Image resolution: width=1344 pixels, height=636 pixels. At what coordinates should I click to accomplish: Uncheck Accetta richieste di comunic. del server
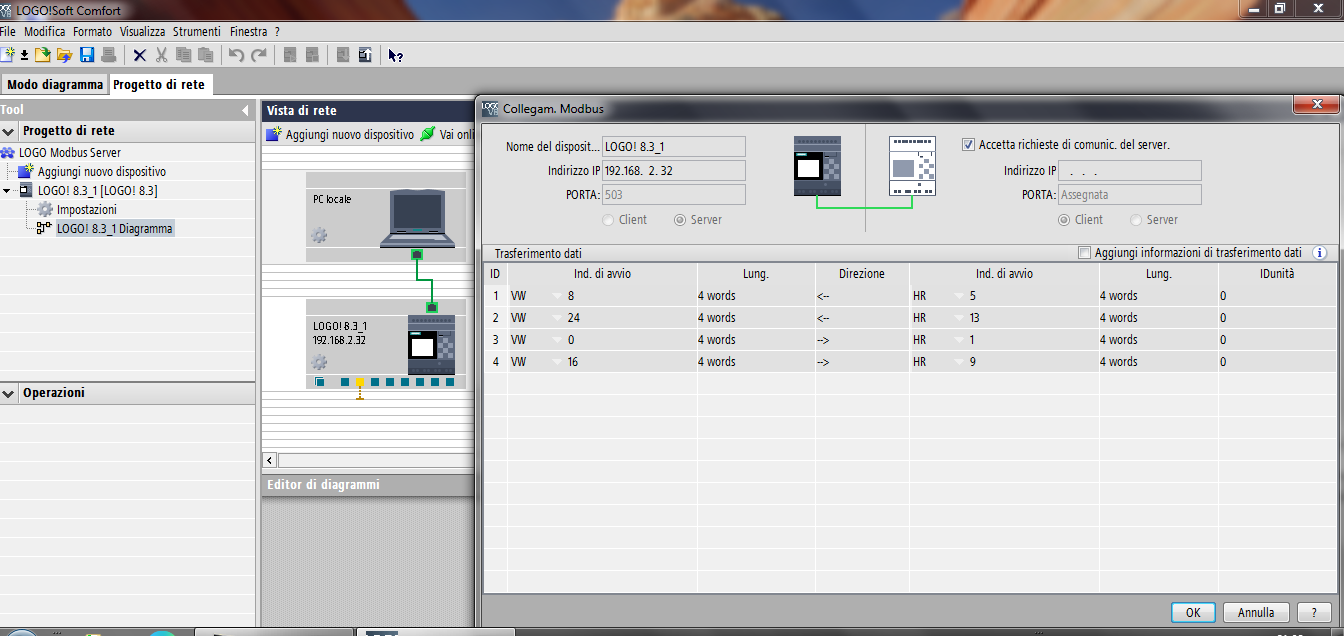[968, 145]
